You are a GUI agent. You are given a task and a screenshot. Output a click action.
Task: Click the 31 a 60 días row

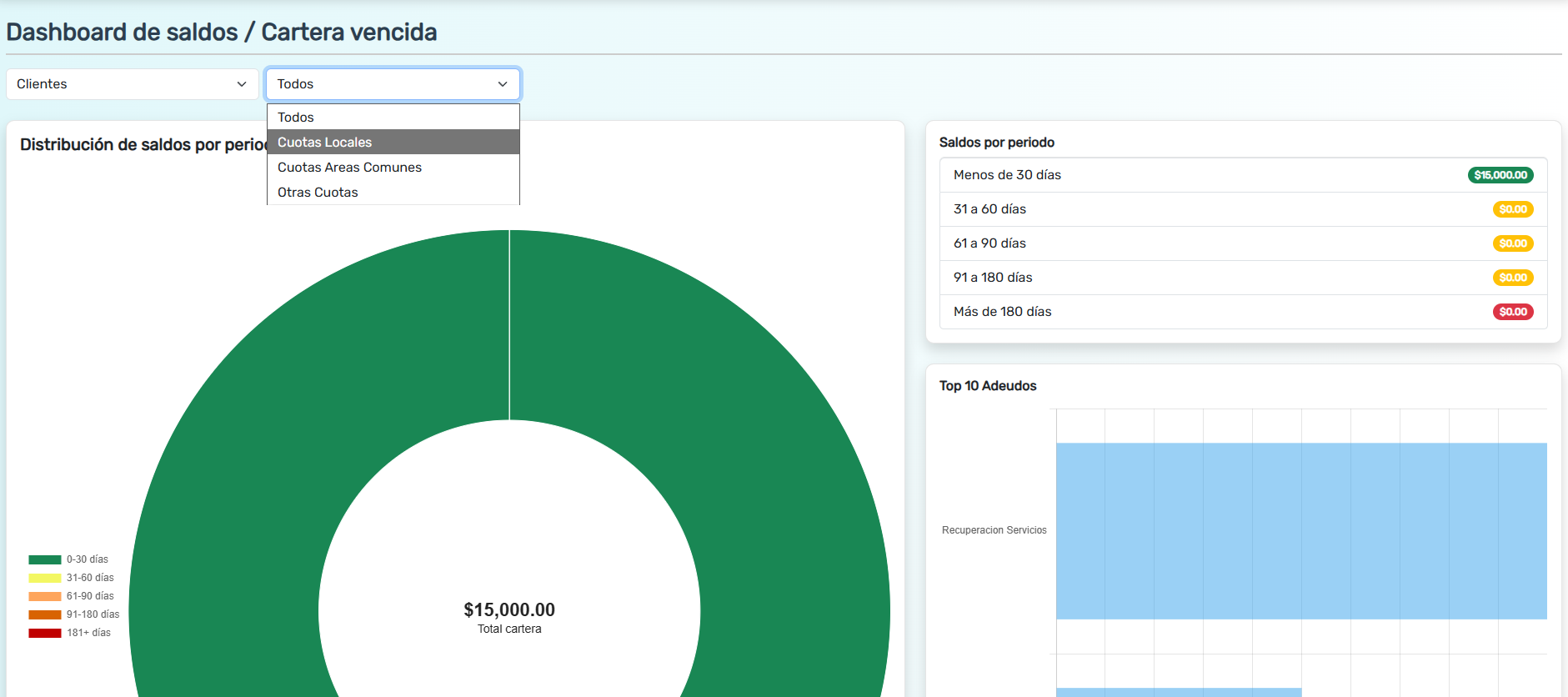coord(1167,209)
